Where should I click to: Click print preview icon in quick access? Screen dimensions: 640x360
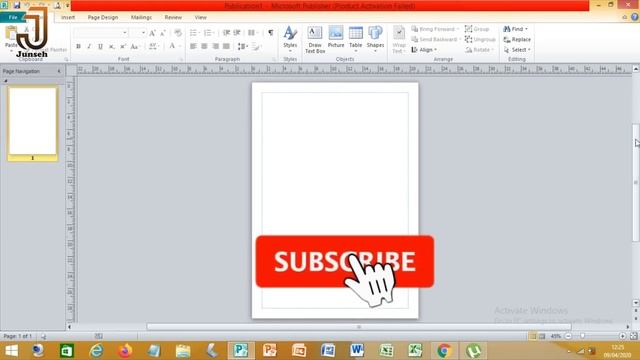pos(58,5)
